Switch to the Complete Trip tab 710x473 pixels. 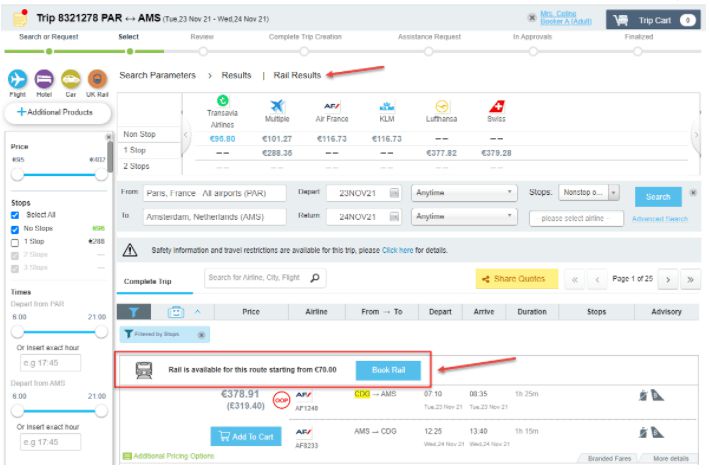click(147, 281)
